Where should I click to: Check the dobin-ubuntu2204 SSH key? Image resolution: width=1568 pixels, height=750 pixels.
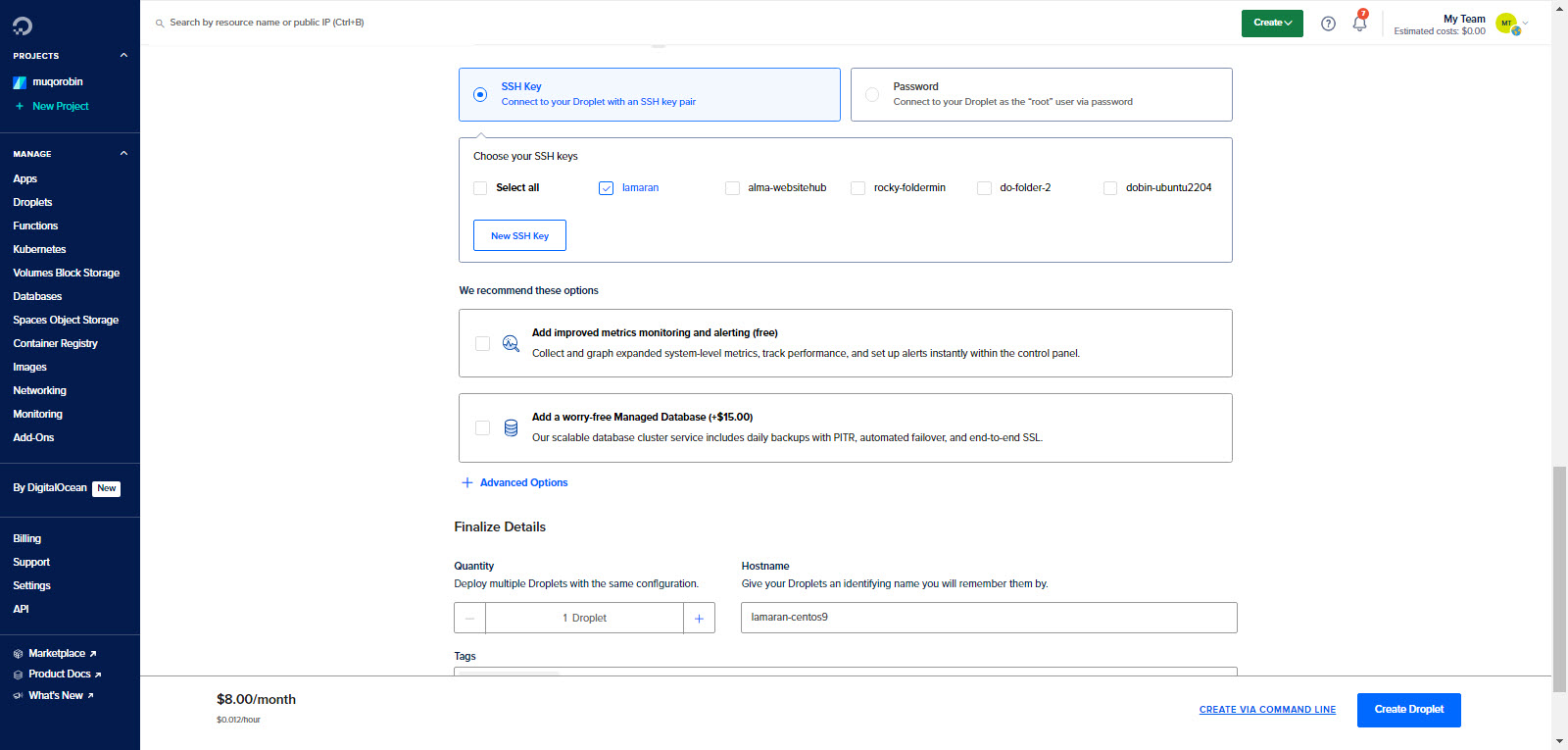click(1110, 188)
